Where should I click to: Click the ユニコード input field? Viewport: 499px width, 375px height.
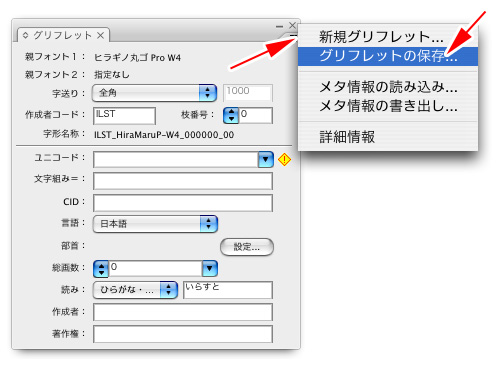(x=176, y=160)
